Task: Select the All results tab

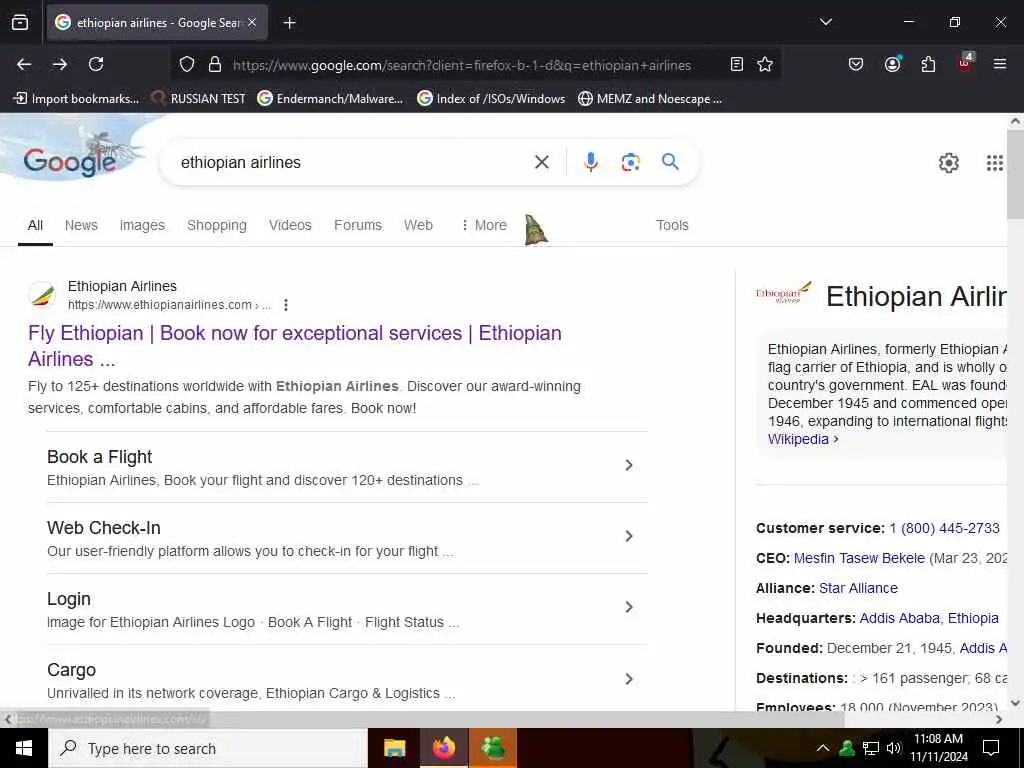Action: pos(35,225)
